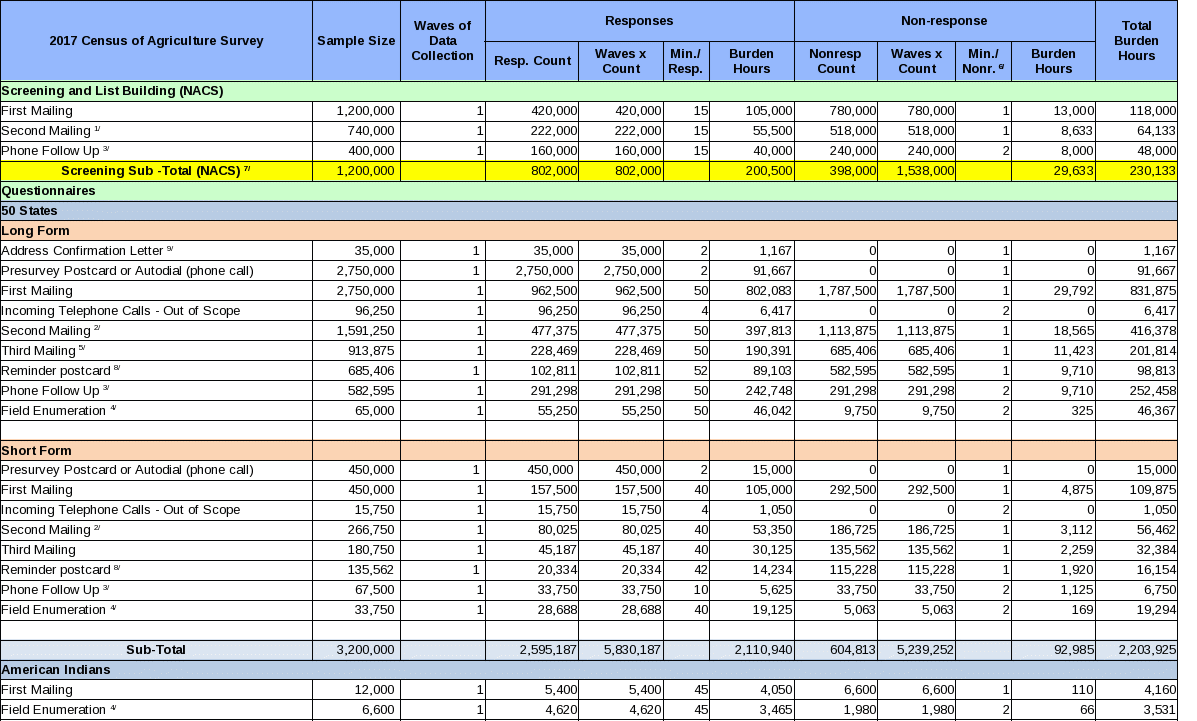Click the "Total Burden Hours" column header

click(x=1136, y=41)
